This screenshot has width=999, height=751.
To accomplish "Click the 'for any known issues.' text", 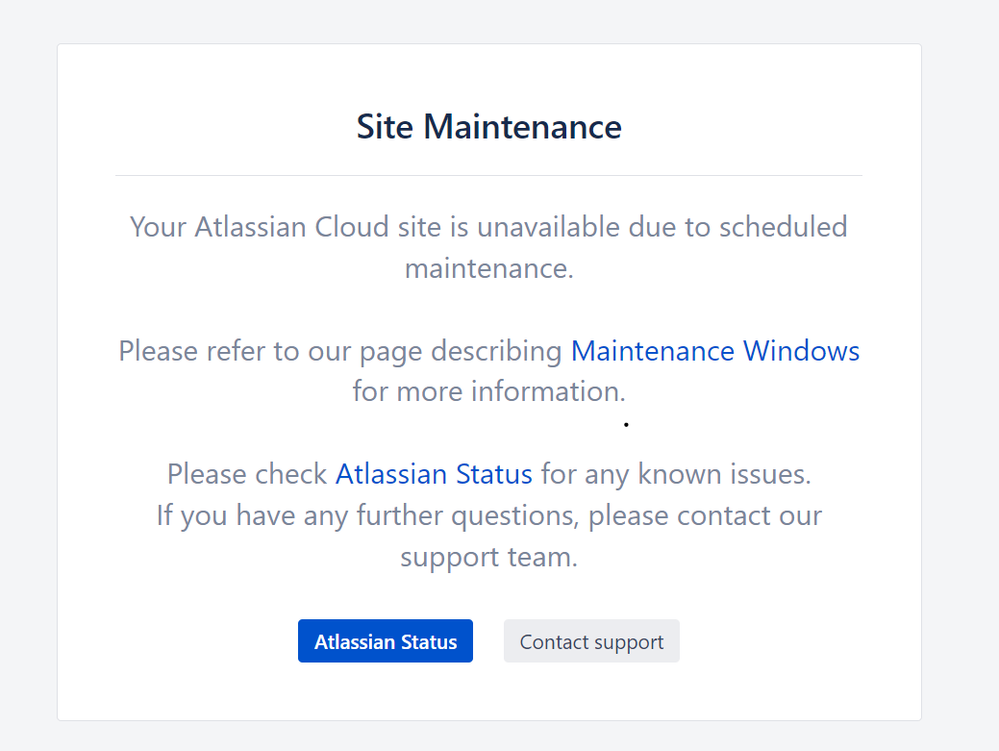I will click(676, 474).
